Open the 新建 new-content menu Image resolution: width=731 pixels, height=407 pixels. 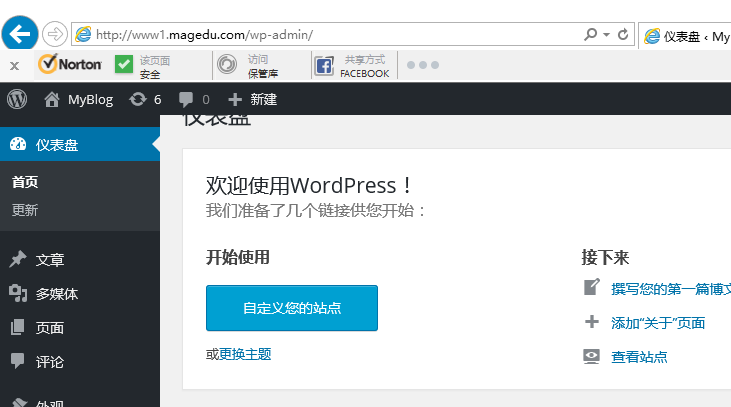pos(263,99)
